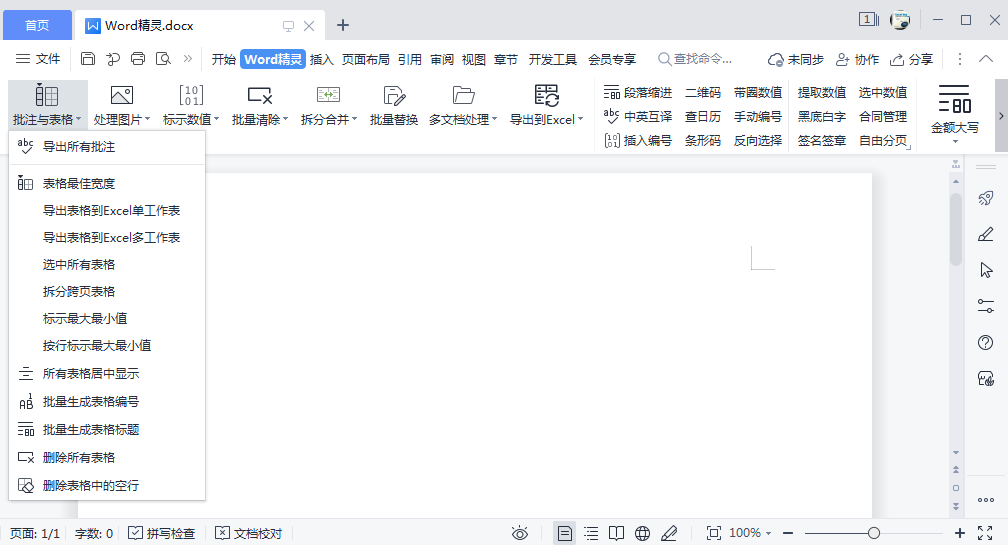This screenshot has width=1008, height=545.
Task: Select 表格最佳宽度 menu item
Action: pos(107,184)
